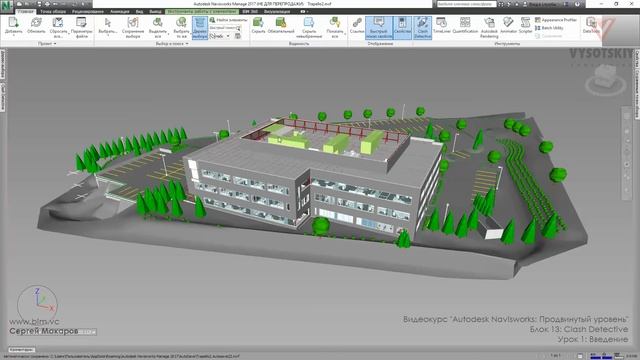The height and width of the screenshot is (360, 640).
Task: Toggle the Clash Detective tool
Action: [x=422, y=28]
